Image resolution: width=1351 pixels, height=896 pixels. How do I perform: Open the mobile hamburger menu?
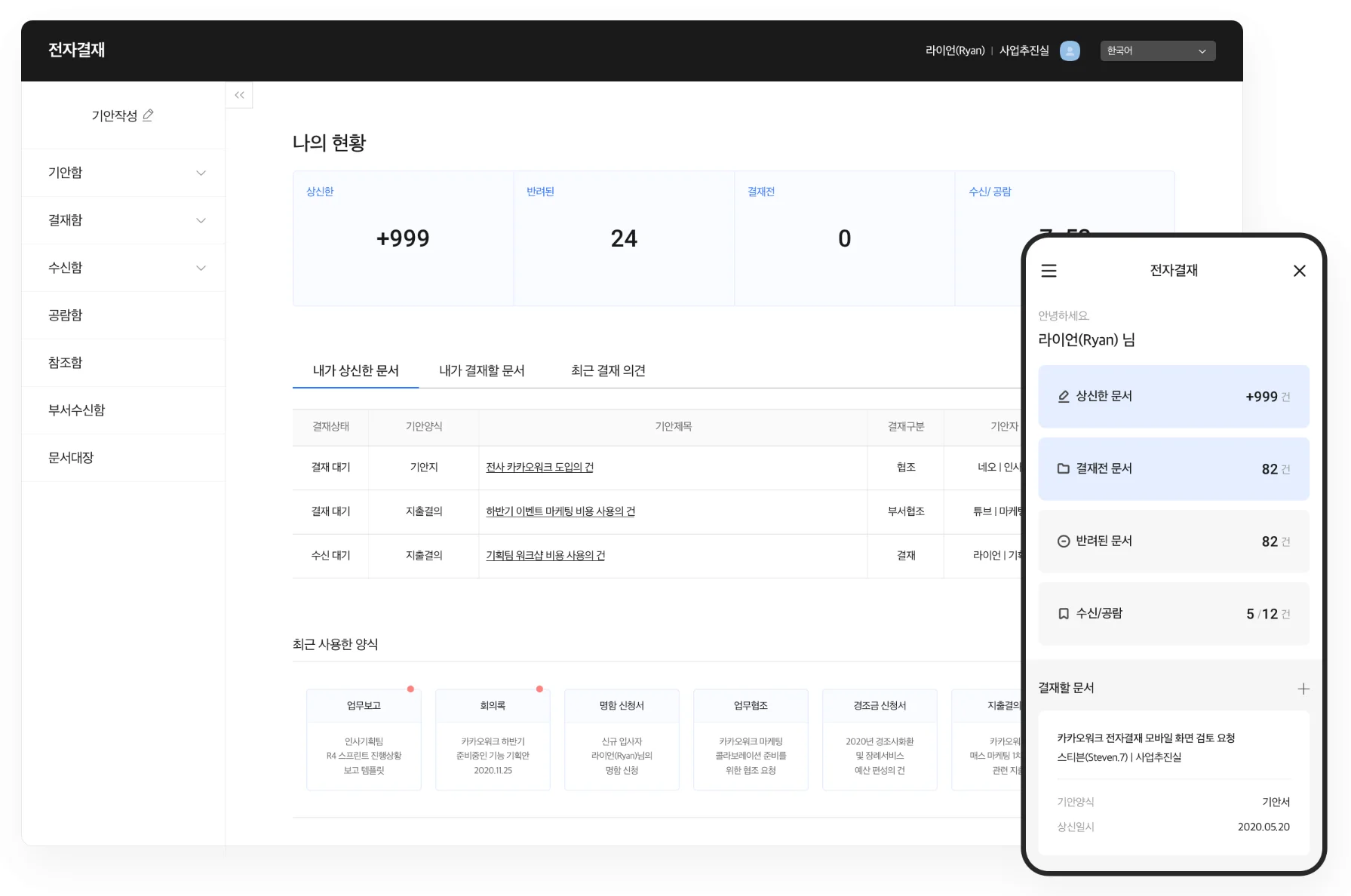1049,271
